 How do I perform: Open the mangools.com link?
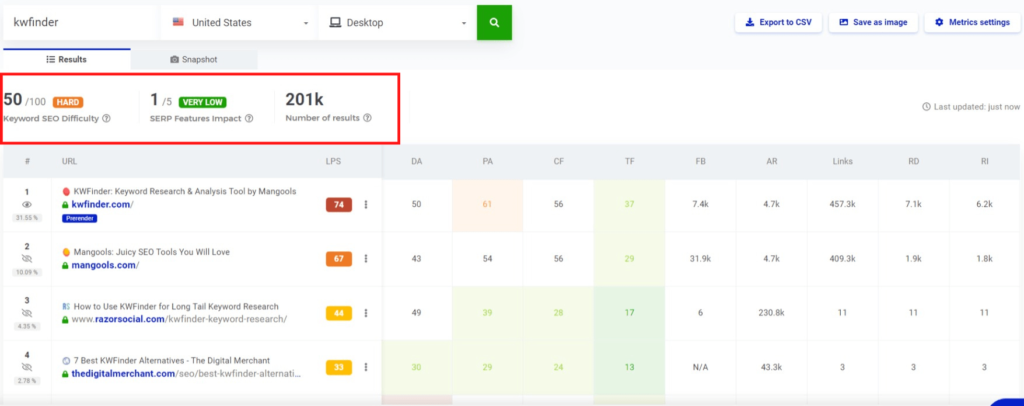click(105, 265)
